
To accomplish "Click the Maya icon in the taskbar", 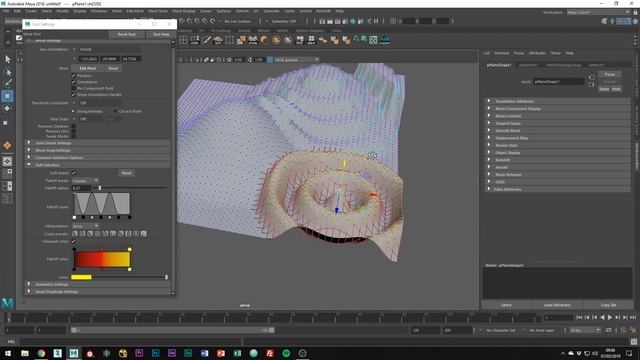I will point(73,353).
